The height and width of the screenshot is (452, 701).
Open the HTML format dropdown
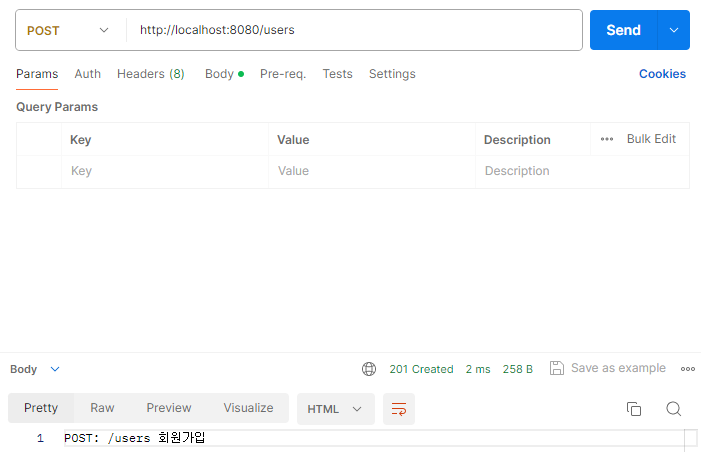(336, 409)
